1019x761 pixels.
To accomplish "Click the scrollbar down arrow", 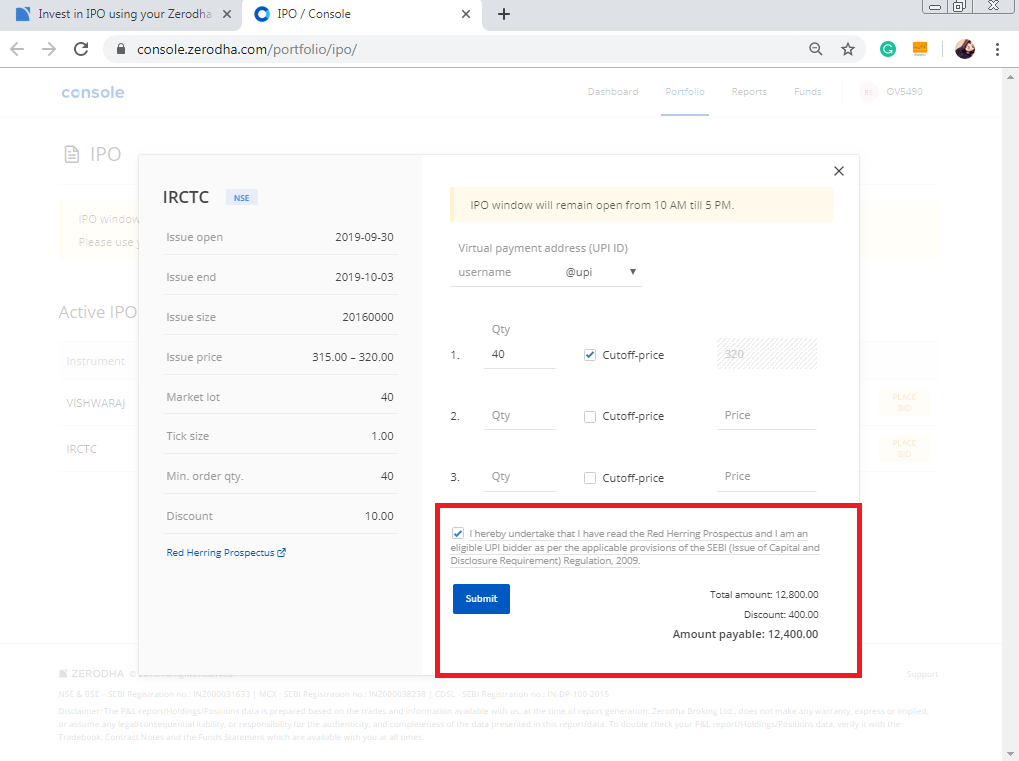I will [1011, 753].
